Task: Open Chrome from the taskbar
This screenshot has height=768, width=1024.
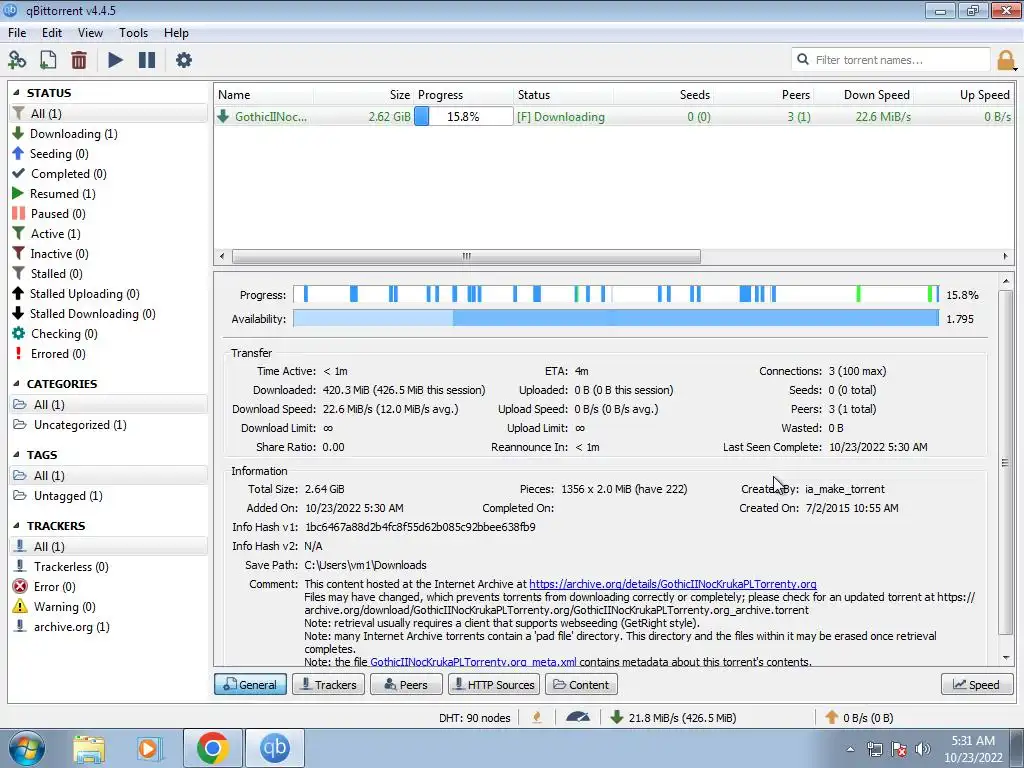Action: (x=212, y=748)
